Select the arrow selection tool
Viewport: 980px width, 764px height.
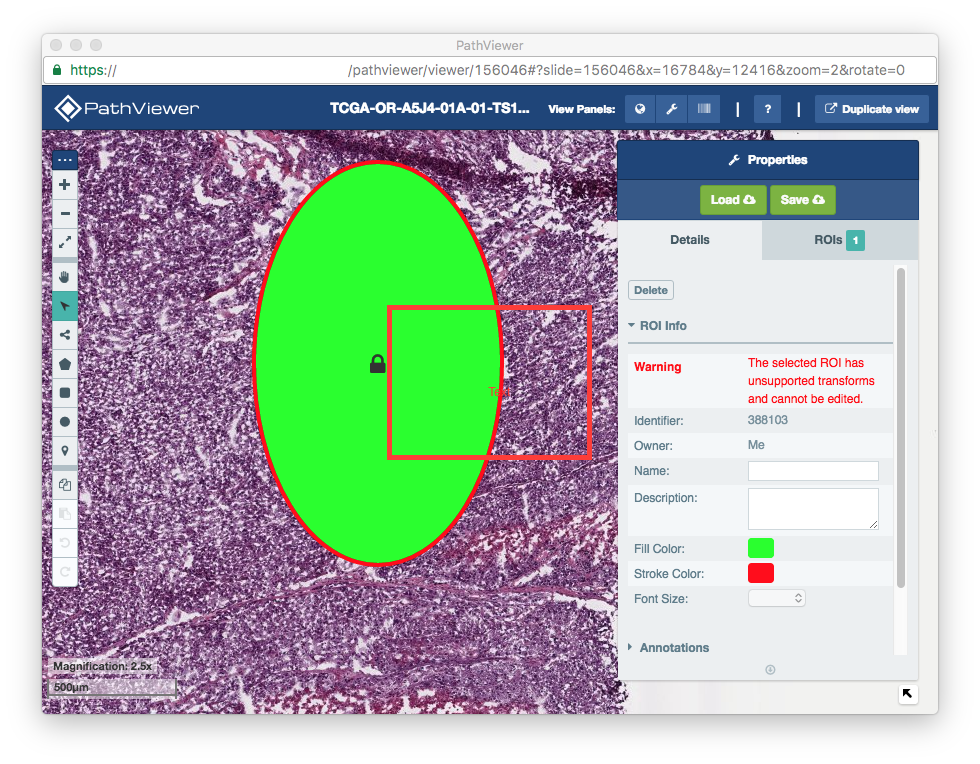(x=64, y=306)
